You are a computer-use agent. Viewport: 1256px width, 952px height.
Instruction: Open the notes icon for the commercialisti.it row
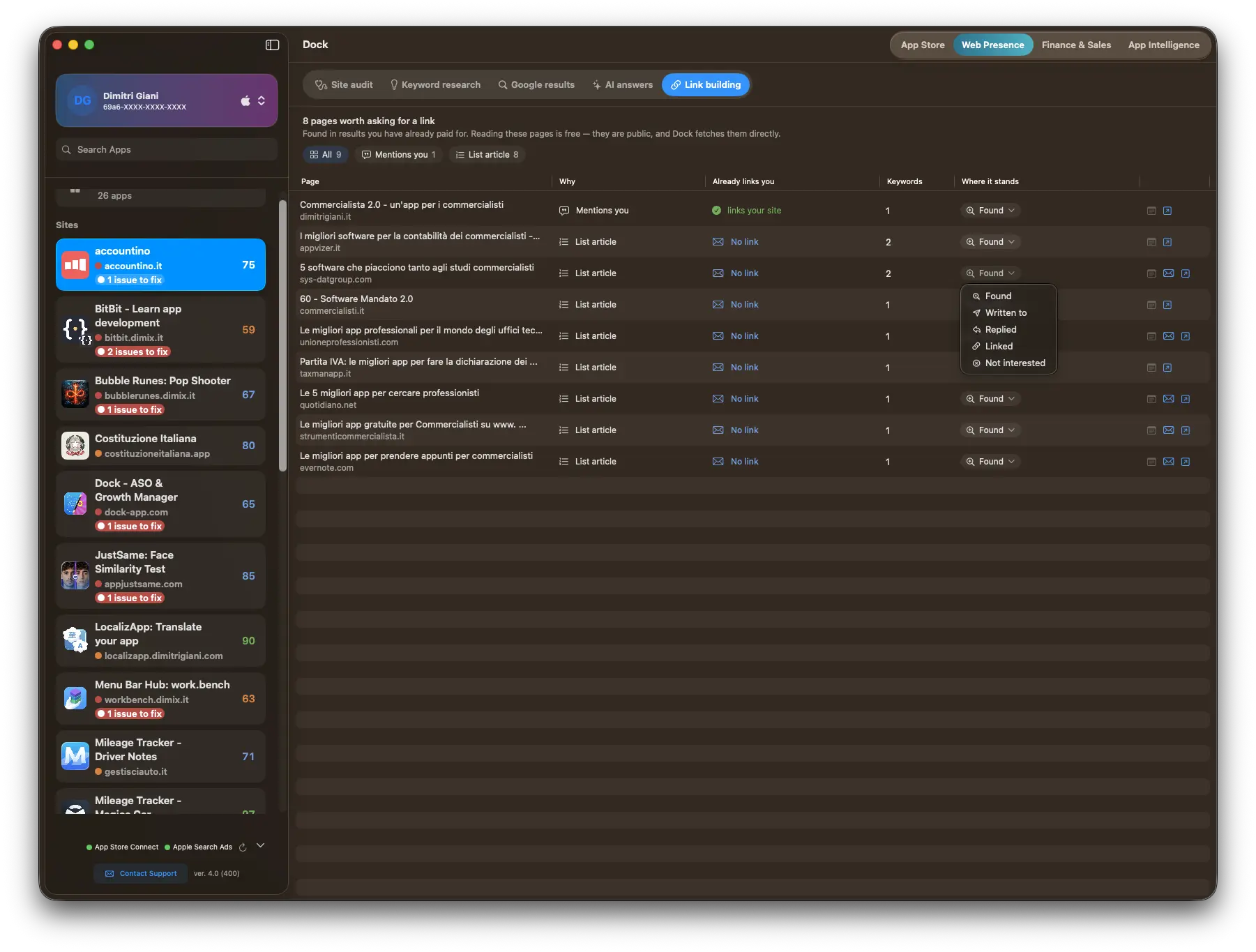[1151, 305]
